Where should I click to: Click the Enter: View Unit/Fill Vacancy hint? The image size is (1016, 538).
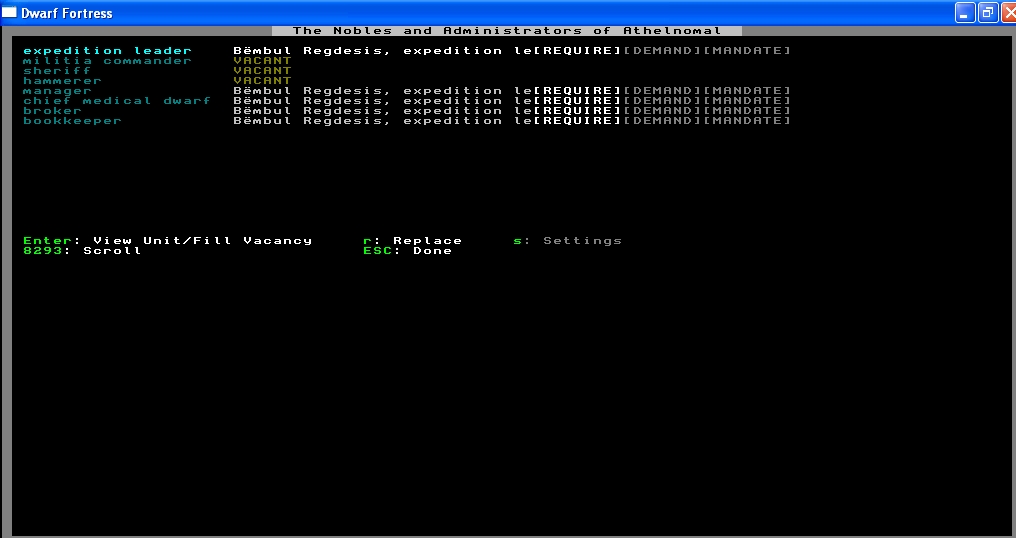(168, 240)
